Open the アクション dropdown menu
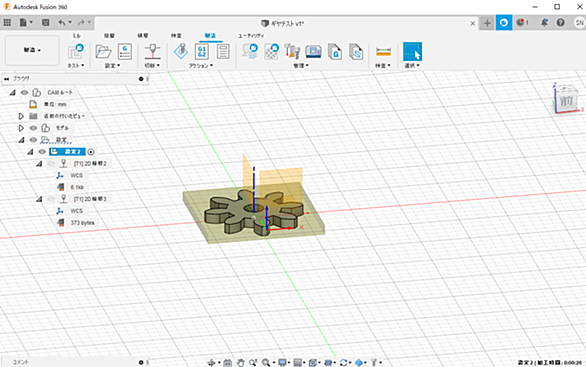Screen dimensions: 586x367 (201, 65)
